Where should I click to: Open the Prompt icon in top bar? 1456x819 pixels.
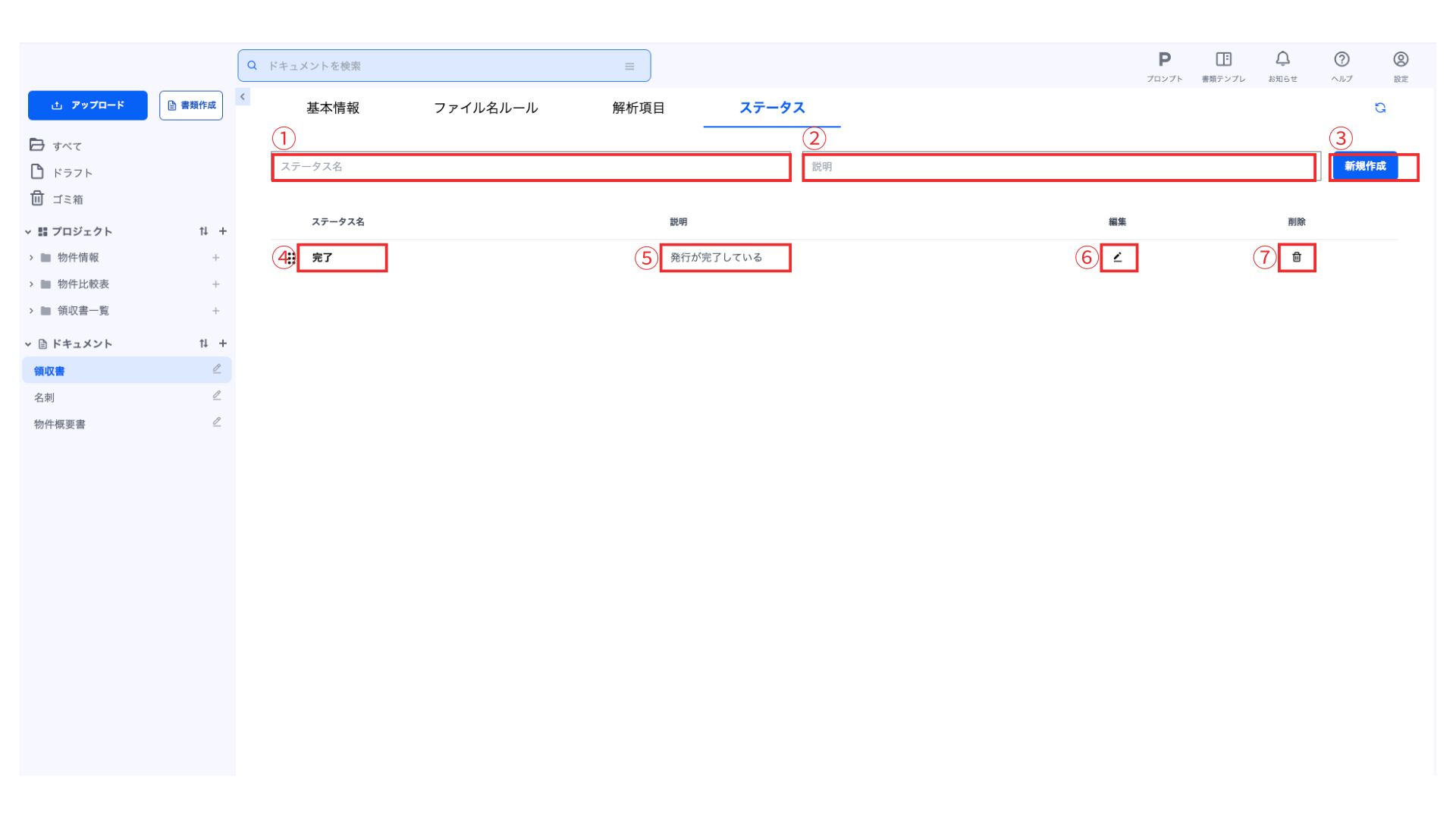pos(1164,60)
